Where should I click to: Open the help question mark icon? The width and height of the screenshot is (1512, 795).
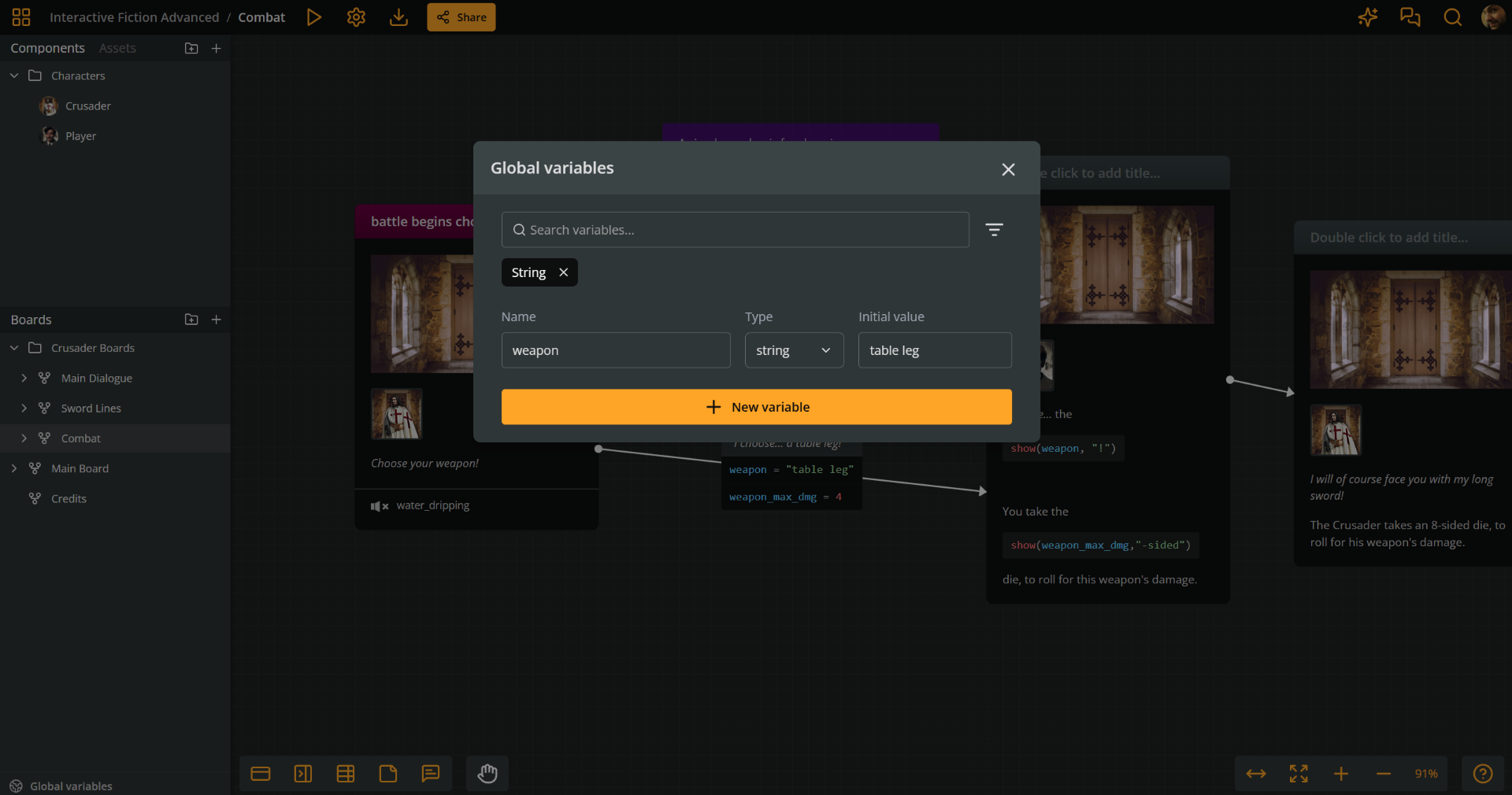pyautogui.click(x=1483, y=774)
